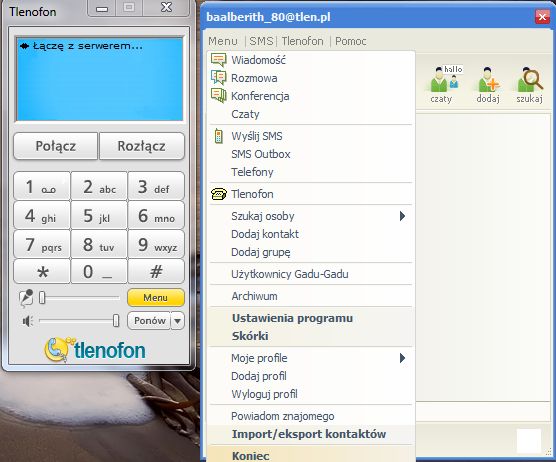Expand the Szukaj osoby submenu
The image size is (556, 462).
[311, 216]
